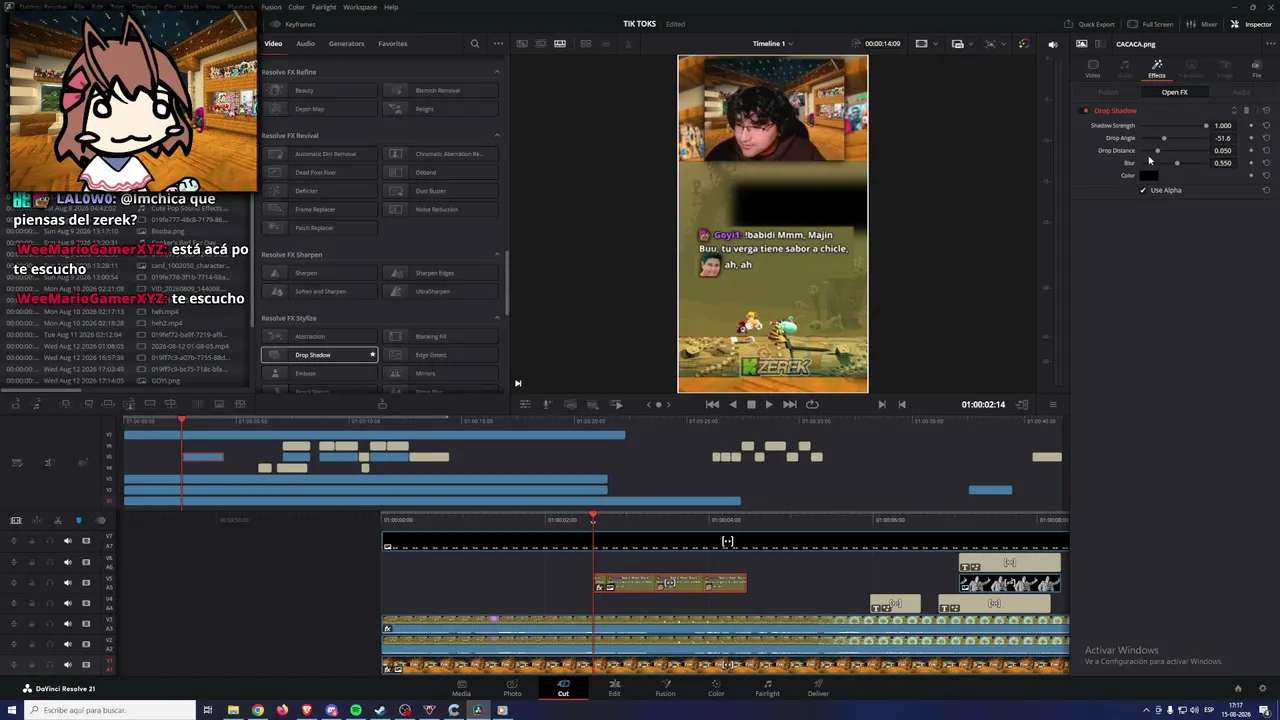Lock track V3/A3
This screenshot has height=720, width=1280.
tap(32, 624)
